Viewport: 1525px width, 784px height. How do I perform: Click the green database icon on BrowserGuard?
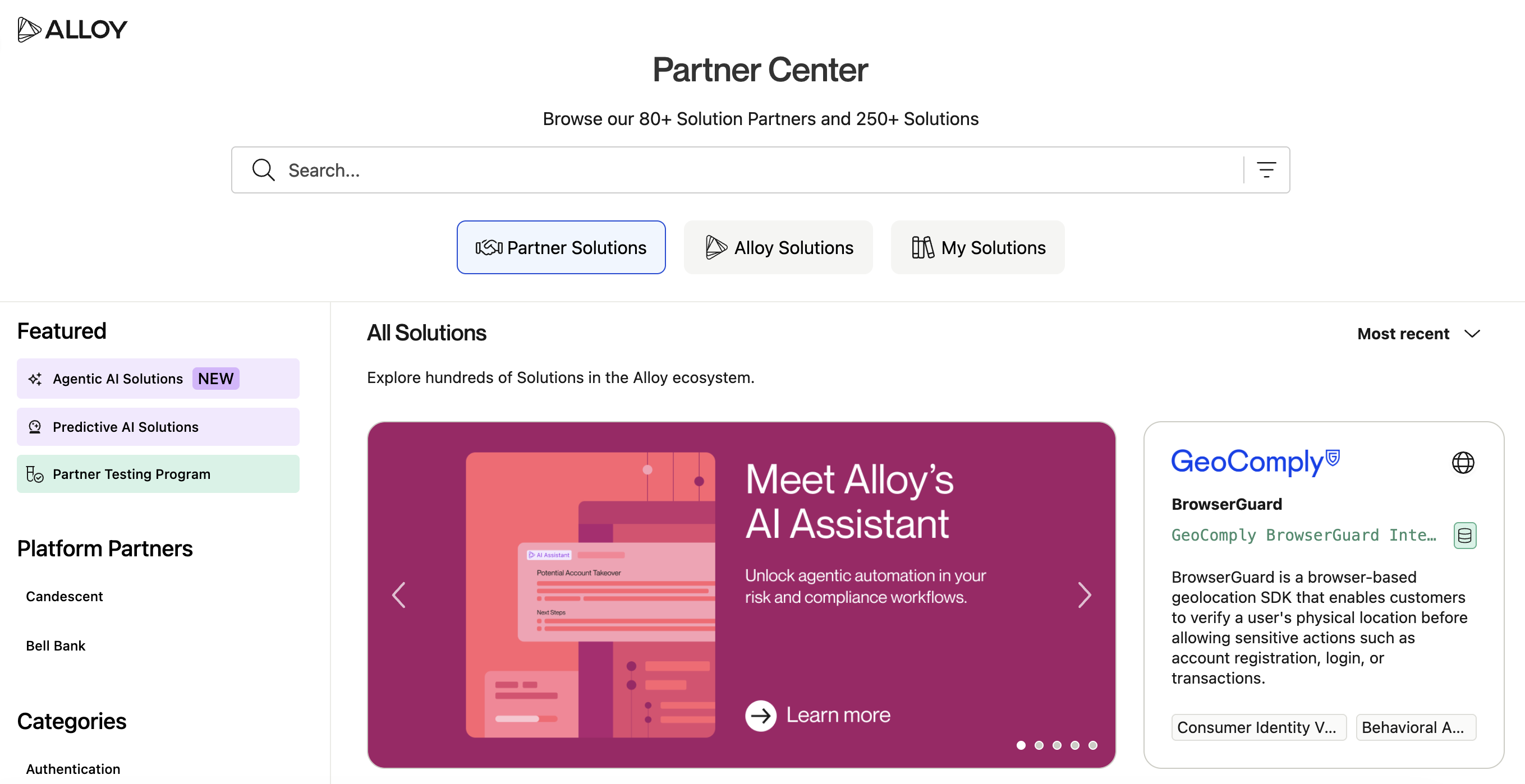pos(1464,536)
